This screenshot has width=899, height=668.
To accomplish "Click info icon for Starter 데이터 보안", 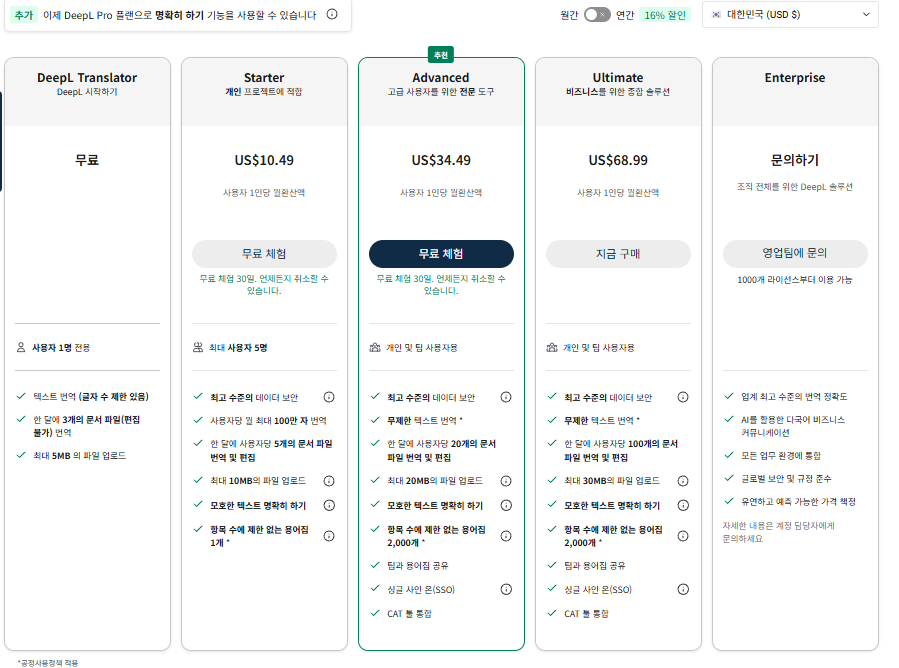I will pos(329,397).
